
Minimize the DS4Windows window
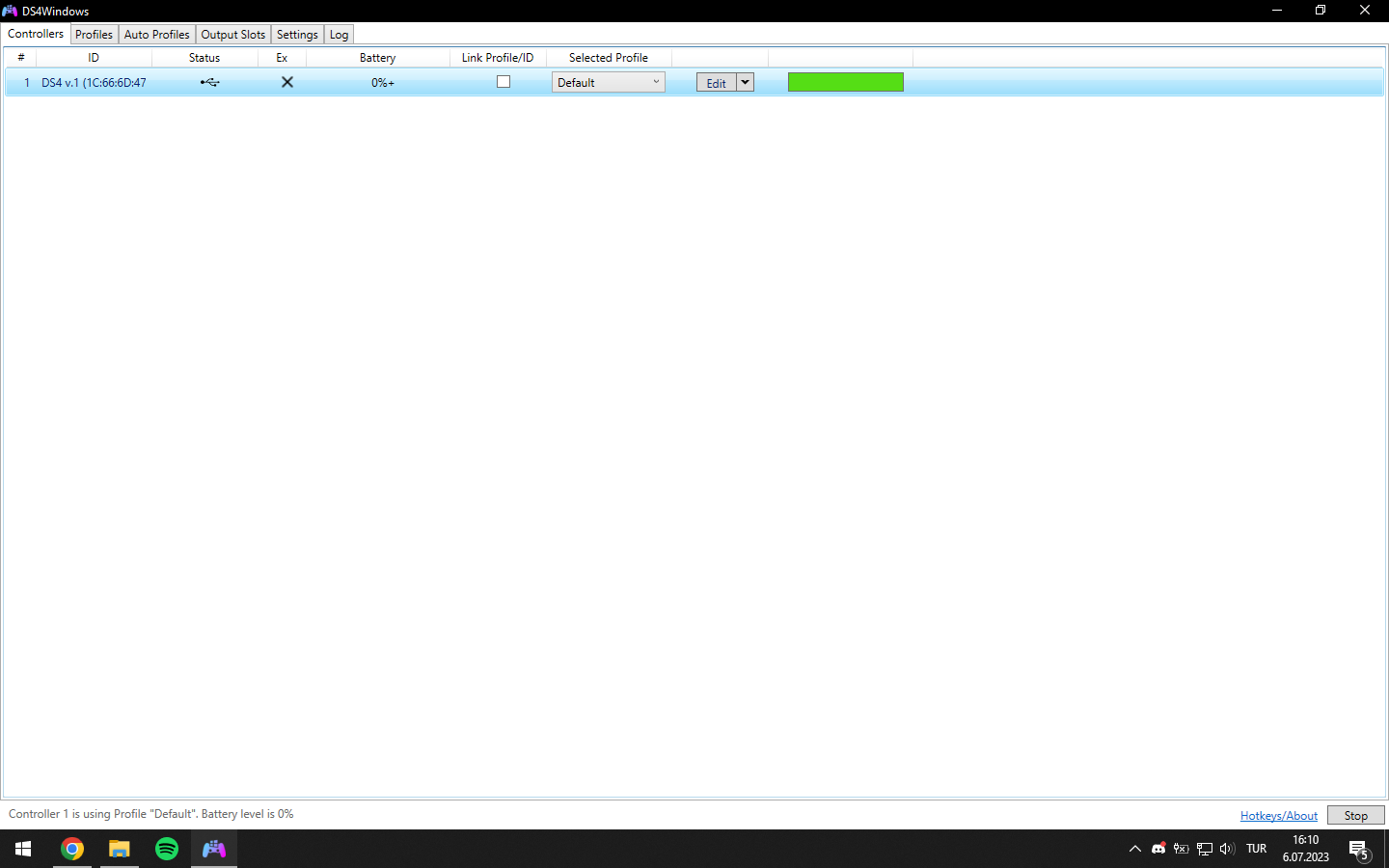[x=1277, y=11]
